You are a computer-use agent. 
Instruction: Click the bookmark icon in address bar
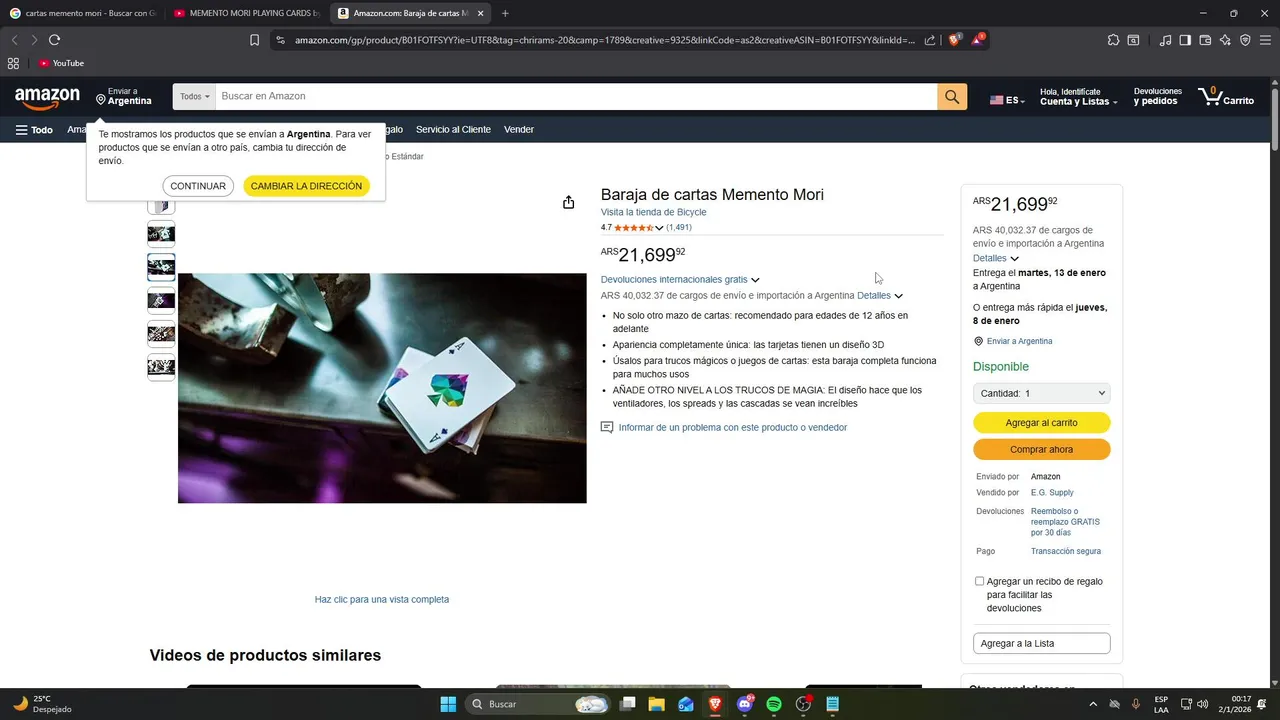[x=254, y=40]
